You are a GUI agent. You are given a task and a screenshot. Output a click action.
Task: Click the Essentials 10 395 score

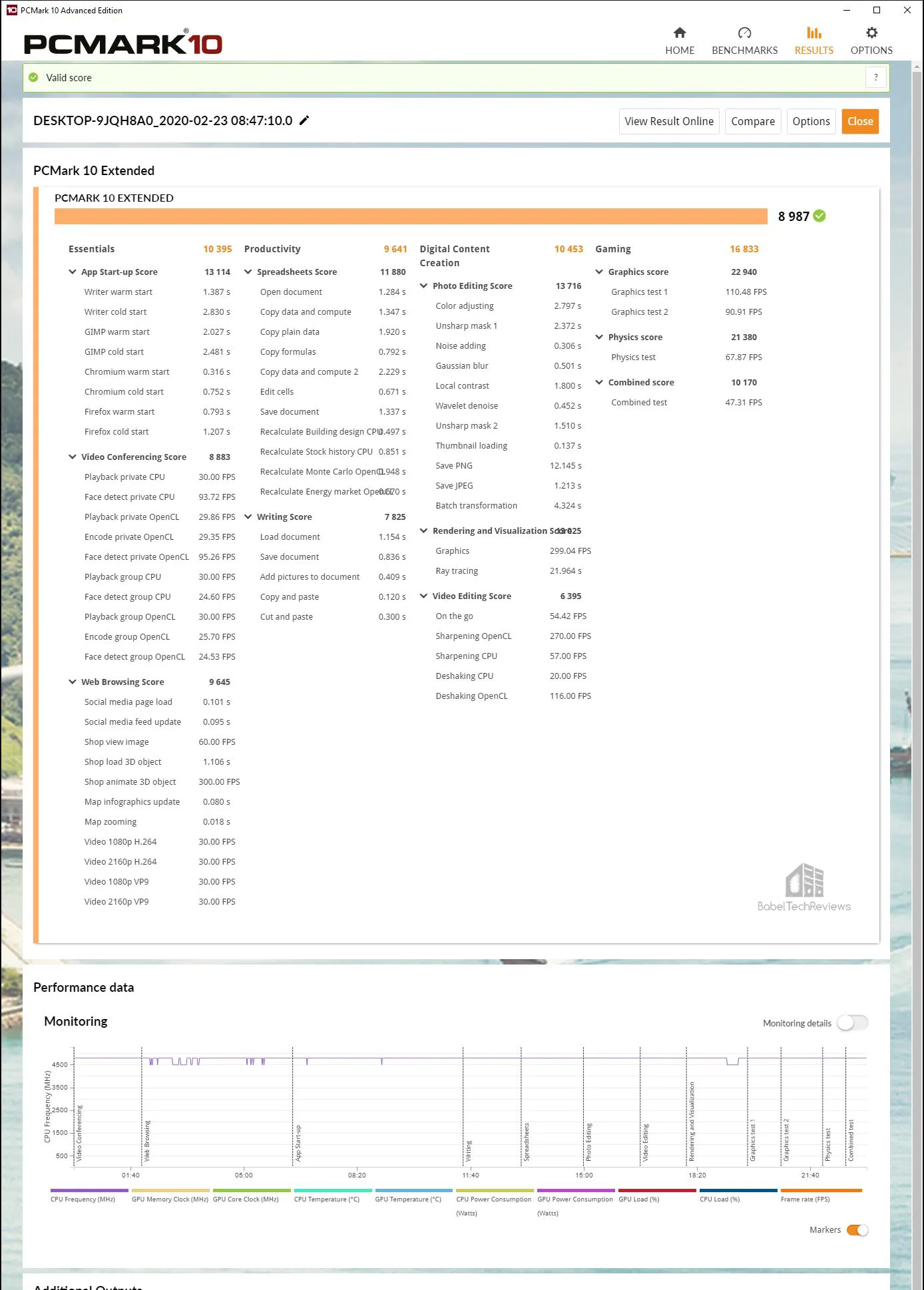click(x=218, y=249)
